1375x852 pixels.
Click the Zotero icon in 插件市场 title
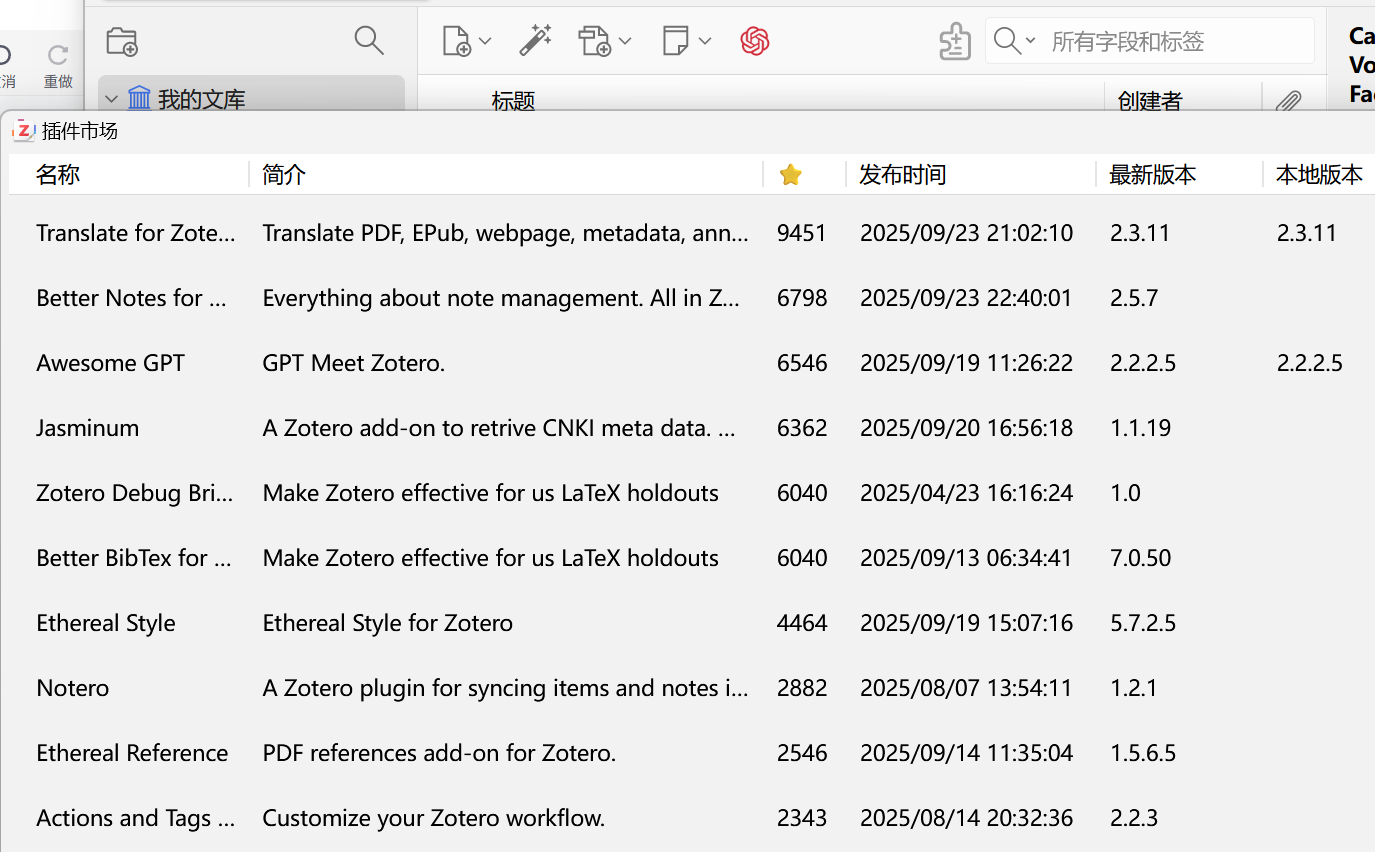(x=24, y=130)
